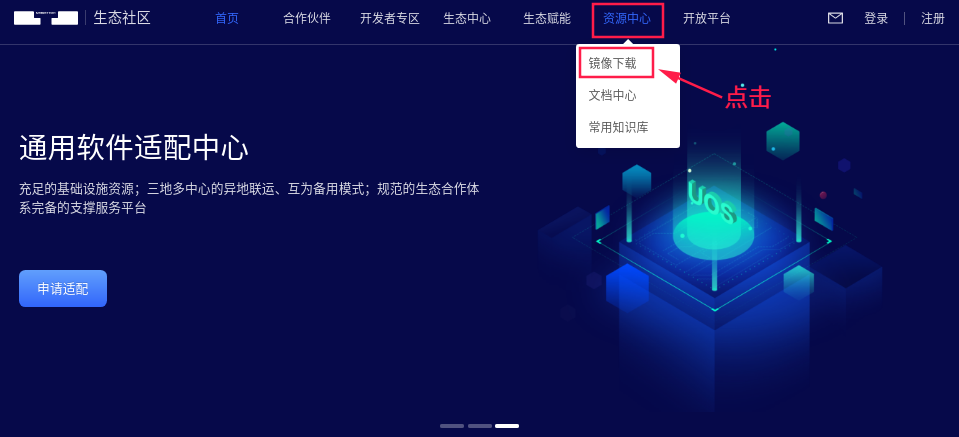This screenshot has width=959, height=437.
Task: Choose 镜像下载 from the dropdown
Action: pyautogui.click(x=612, y=64)
